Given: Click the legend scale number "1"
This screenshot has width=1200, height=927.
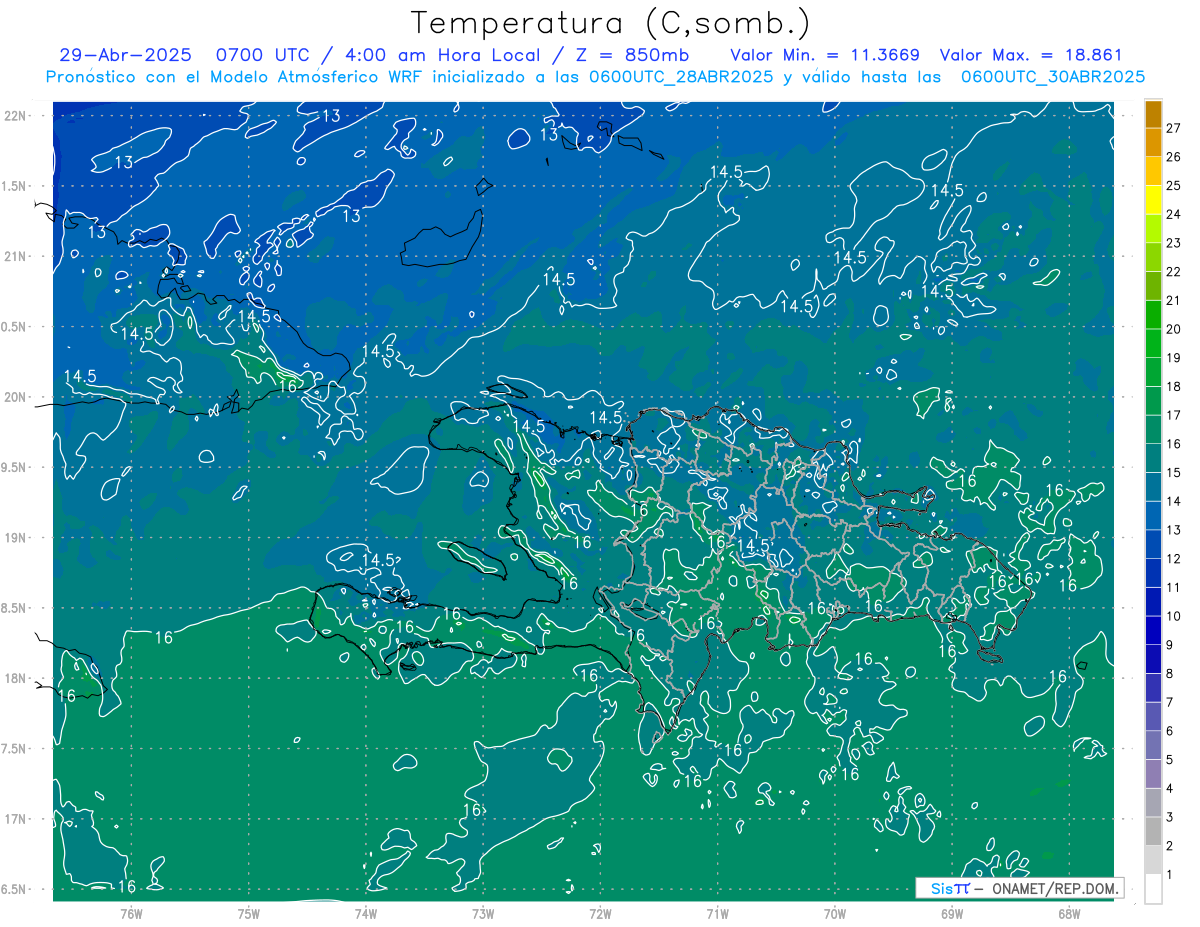Looking at the screenshot, I should tap(1170, 875).
